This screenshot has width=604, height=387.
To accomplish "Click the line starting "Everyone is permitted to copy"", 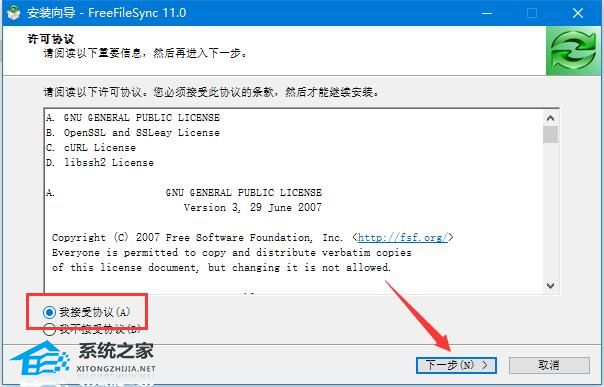I will coord(232,253).
